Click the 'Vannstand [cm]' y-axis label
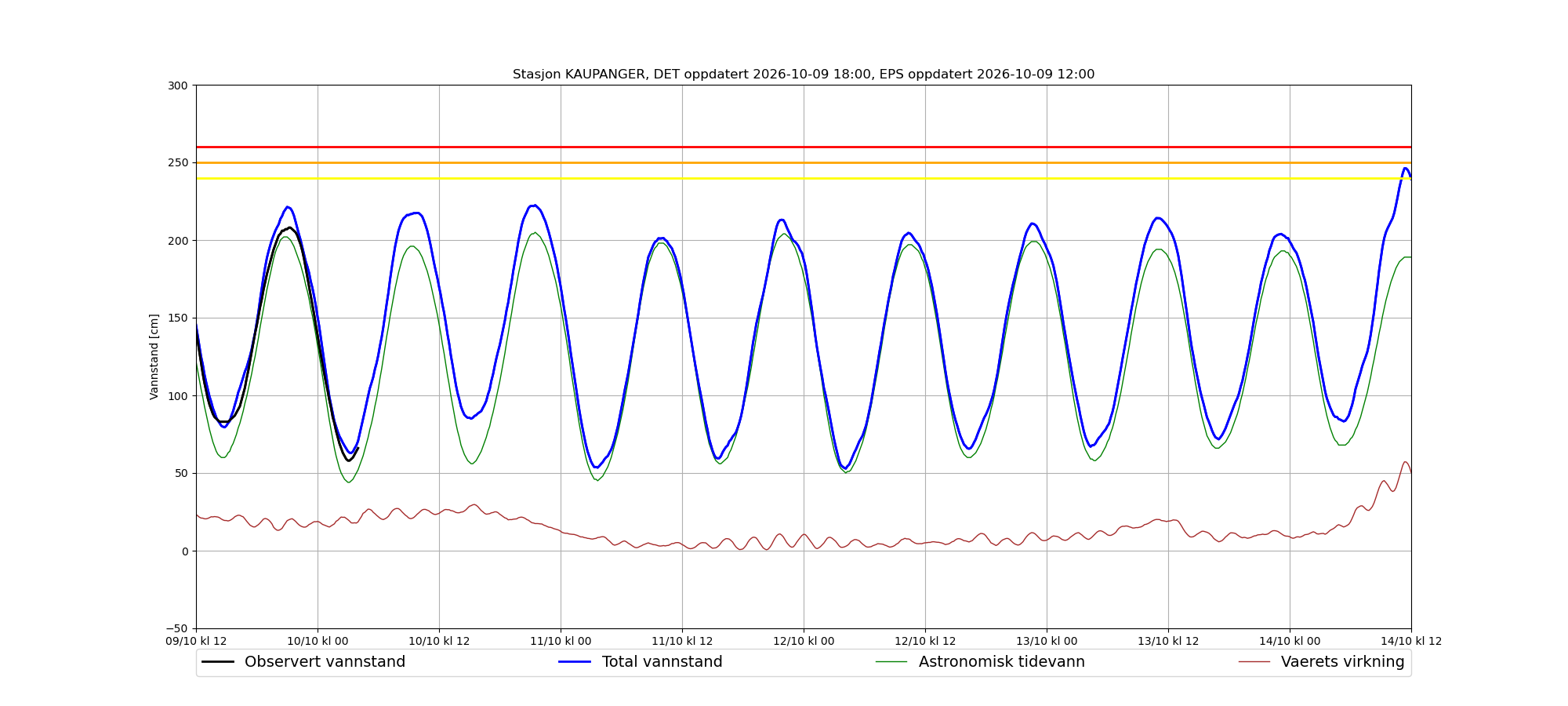Image resolution: width=1568 pixels, height=706 pixels. 154,357
